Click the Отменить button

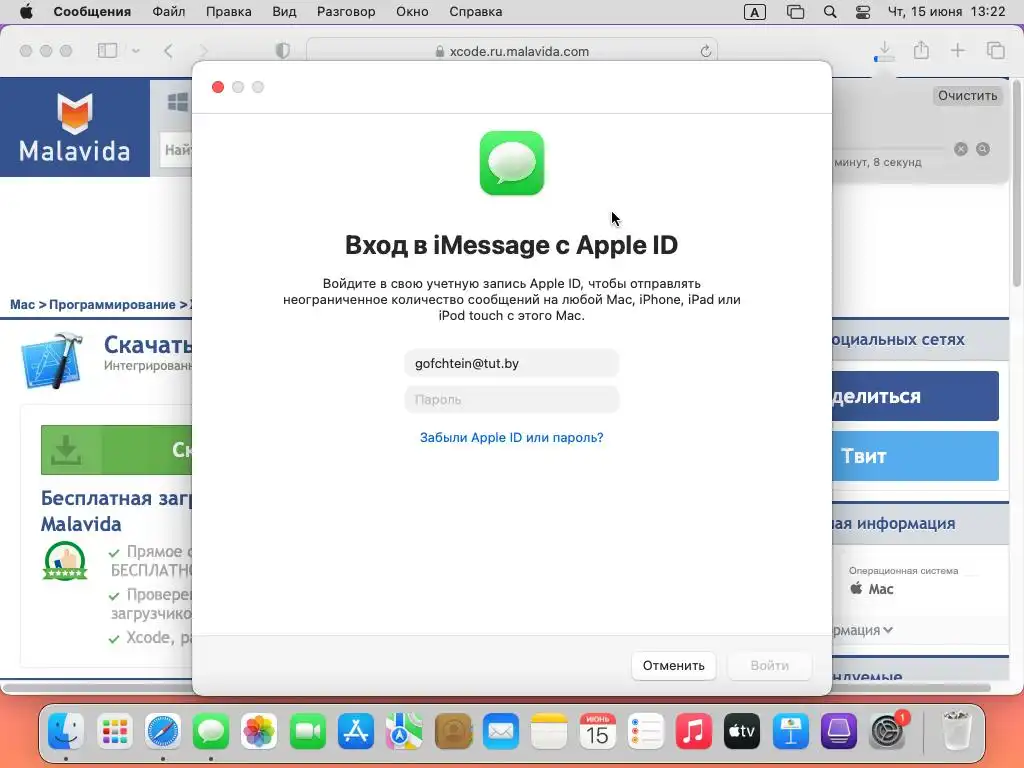pyautogui.click(x=673, y=665)
